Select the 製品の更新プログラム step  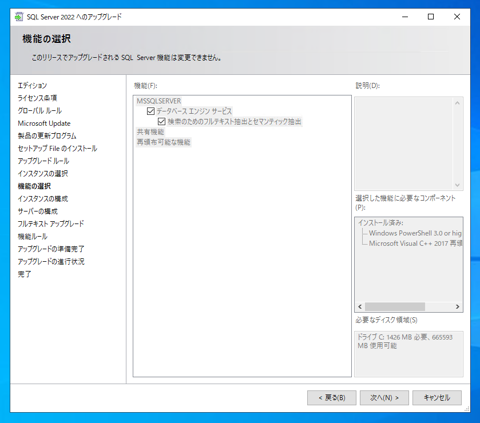pos(47,136)
